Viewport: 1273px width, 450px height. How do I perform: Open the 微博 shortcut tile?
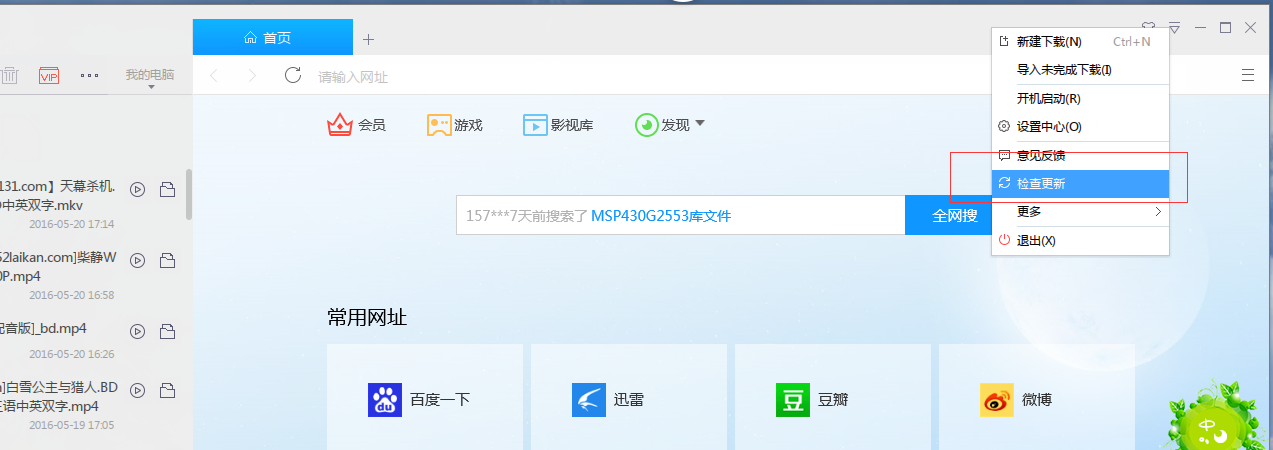point(1037,397)
